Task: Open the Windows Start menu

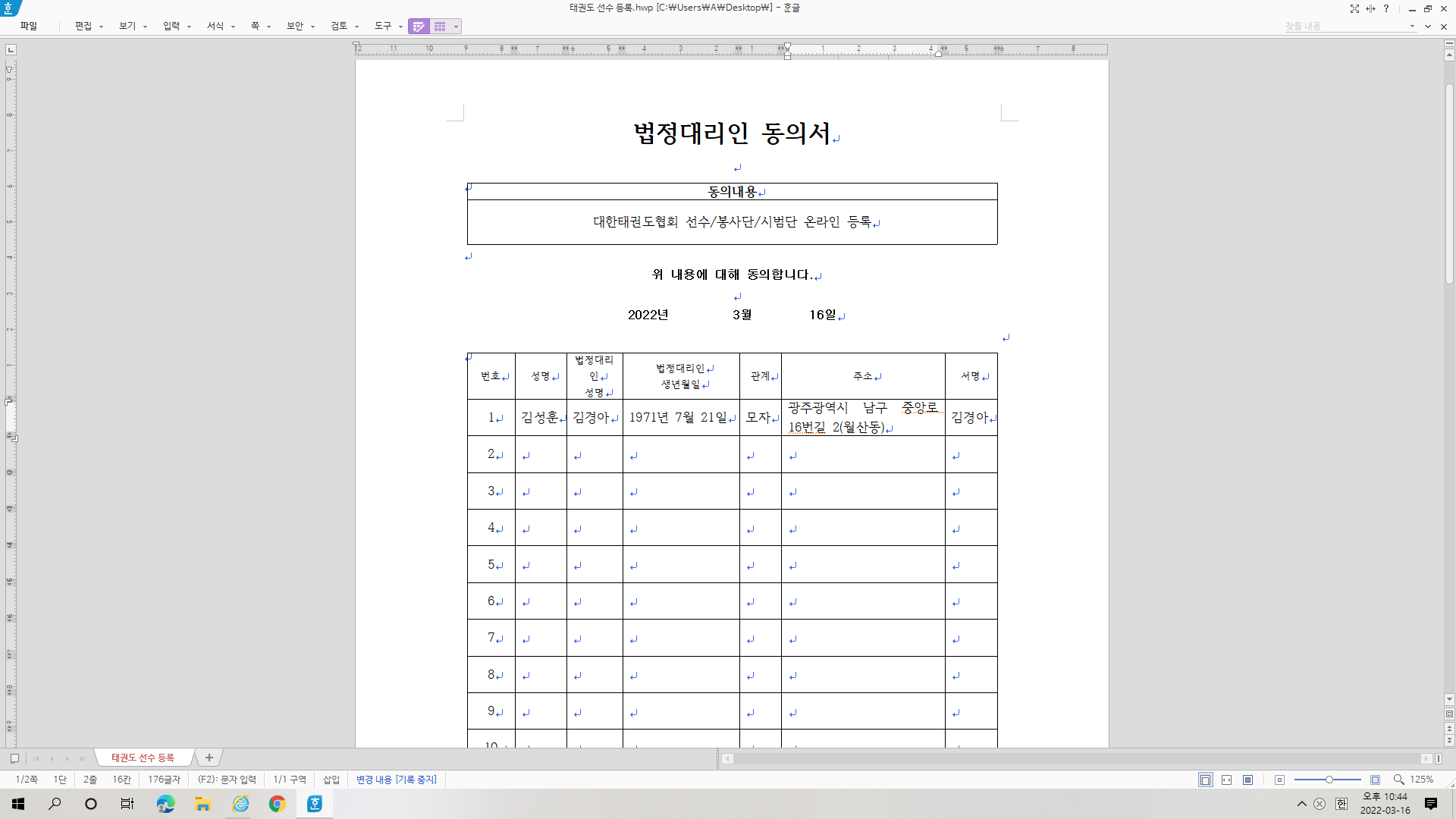Action: click(x=18, y=804)
